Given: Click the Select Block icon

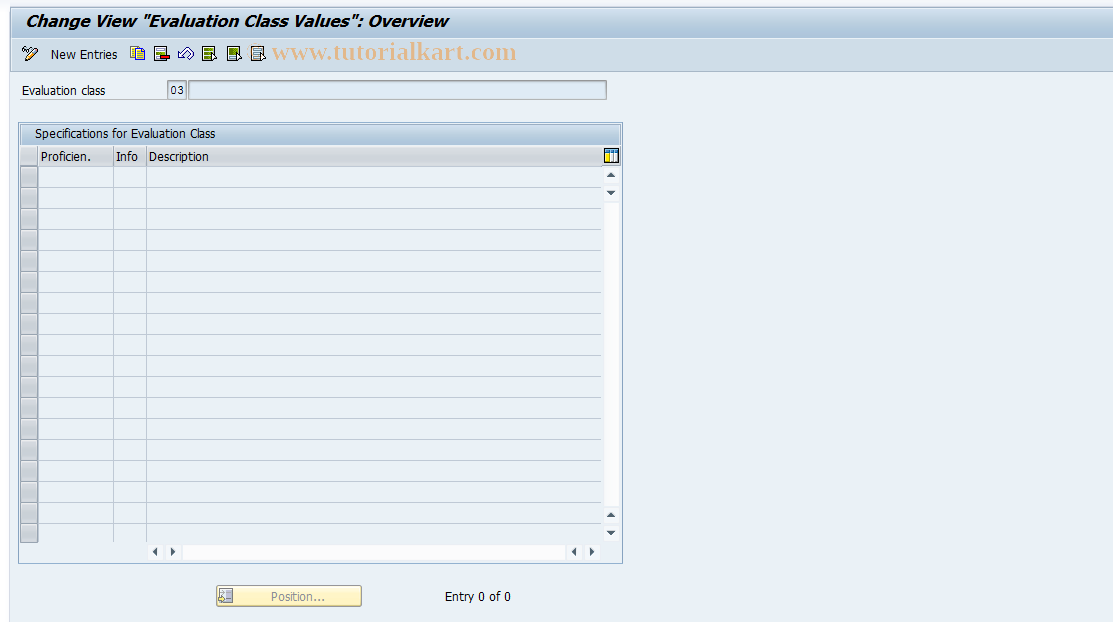Looking at the screenshot, I should click(234, 54).
